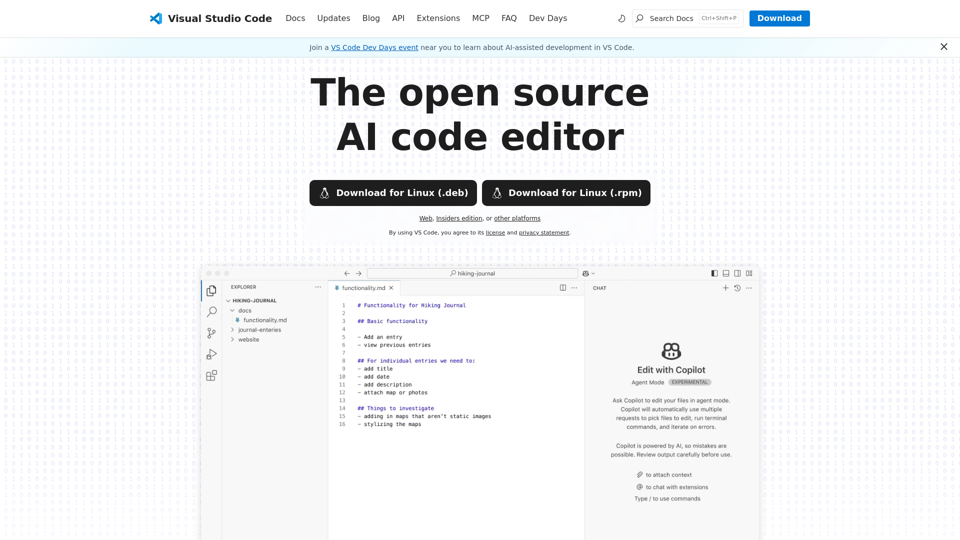
Task: Click split editor icon beside functionality.md tab
Action: click(x=563, y=288)
